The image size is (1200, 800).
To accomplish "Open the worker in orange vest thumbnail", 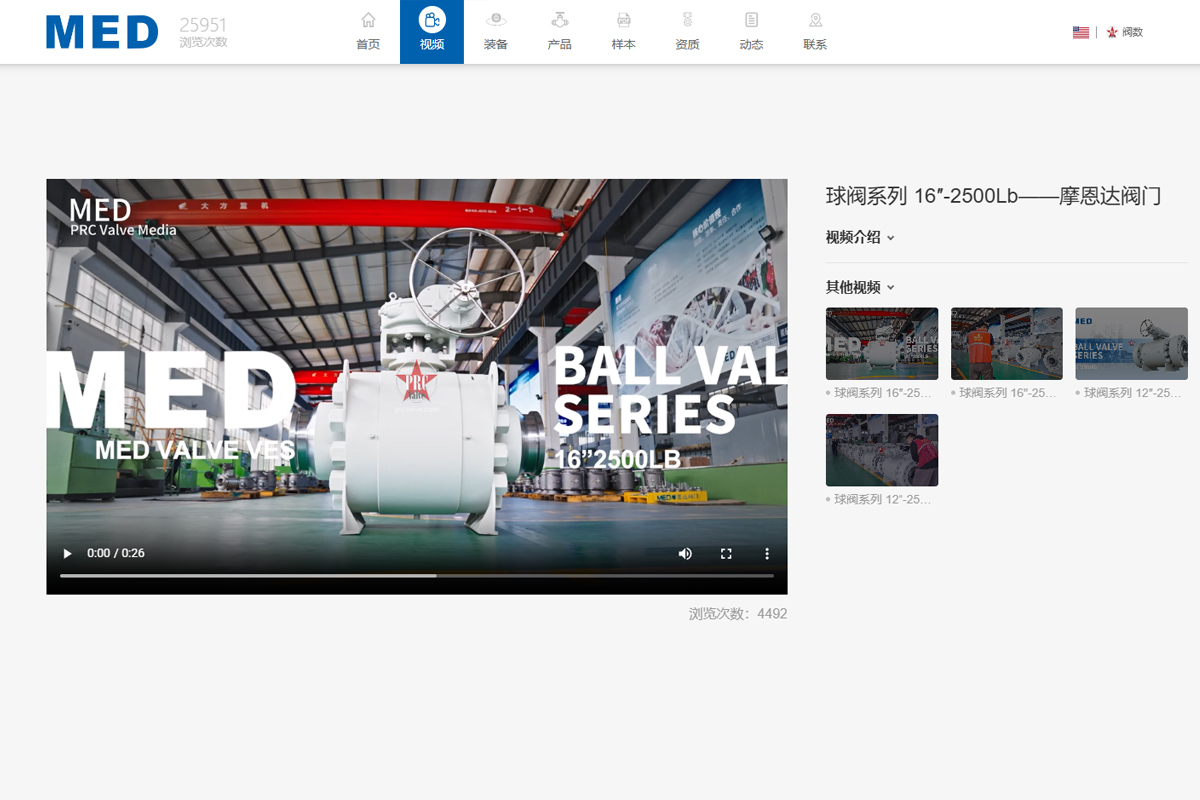I will click(x=1006, y=343).
